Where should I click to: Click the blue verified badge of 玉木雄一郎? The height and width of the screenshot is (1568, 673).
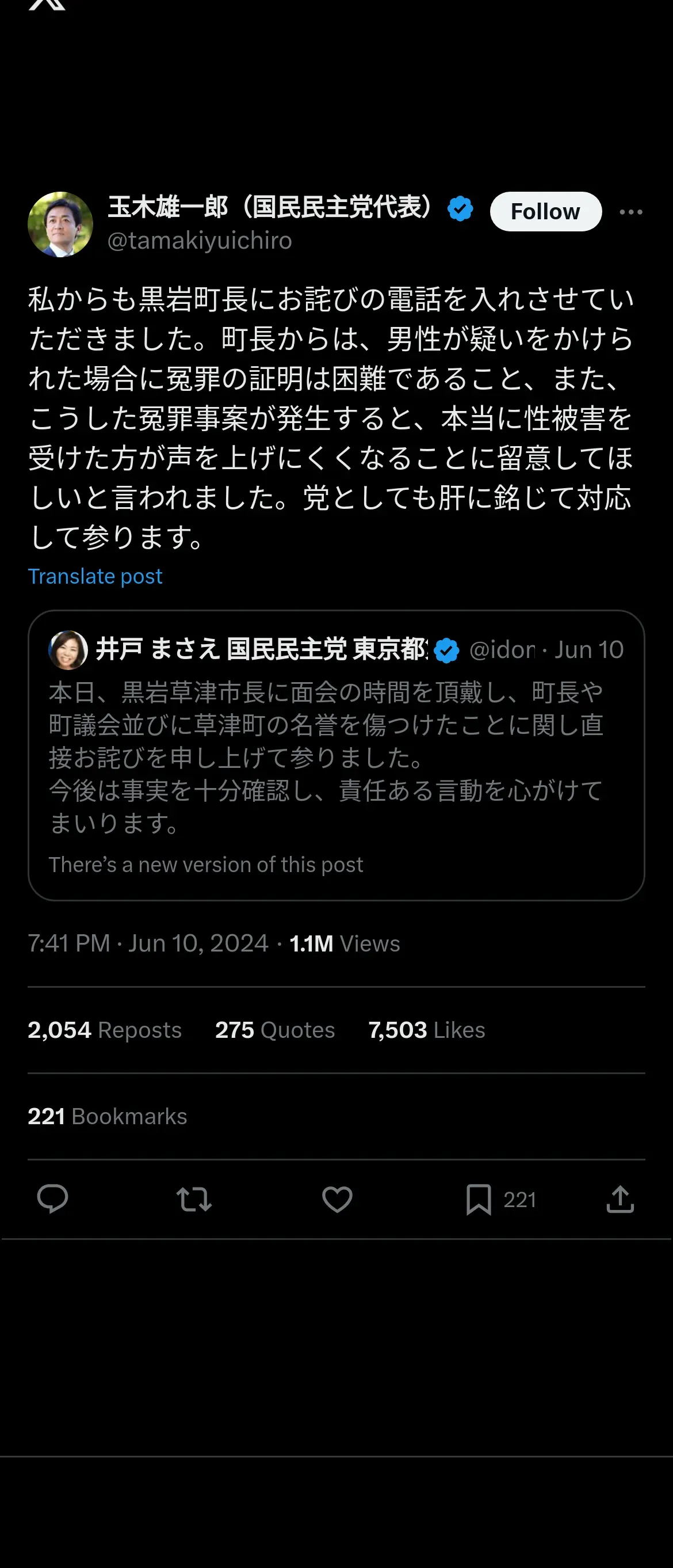point(460,209)
